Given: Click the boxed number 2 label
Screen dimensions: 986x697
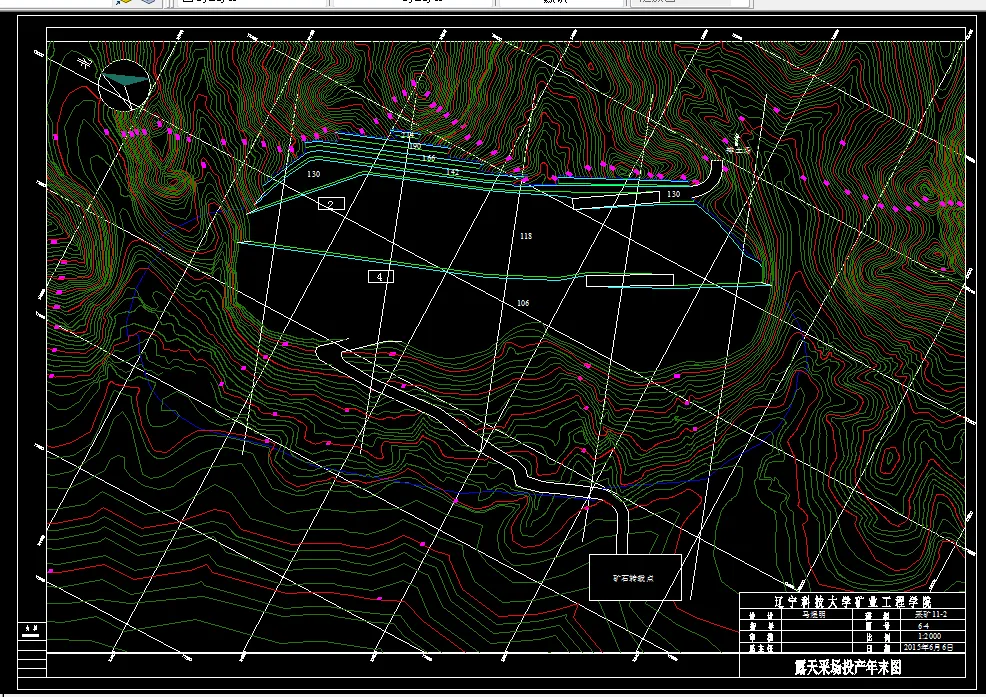Looking at the screenshot, I should coord(331,203).
